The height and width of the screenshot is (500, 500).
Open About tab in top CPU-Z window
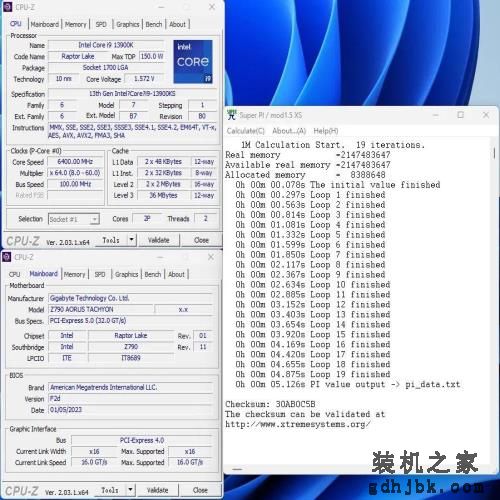click(x=177, y=24)
